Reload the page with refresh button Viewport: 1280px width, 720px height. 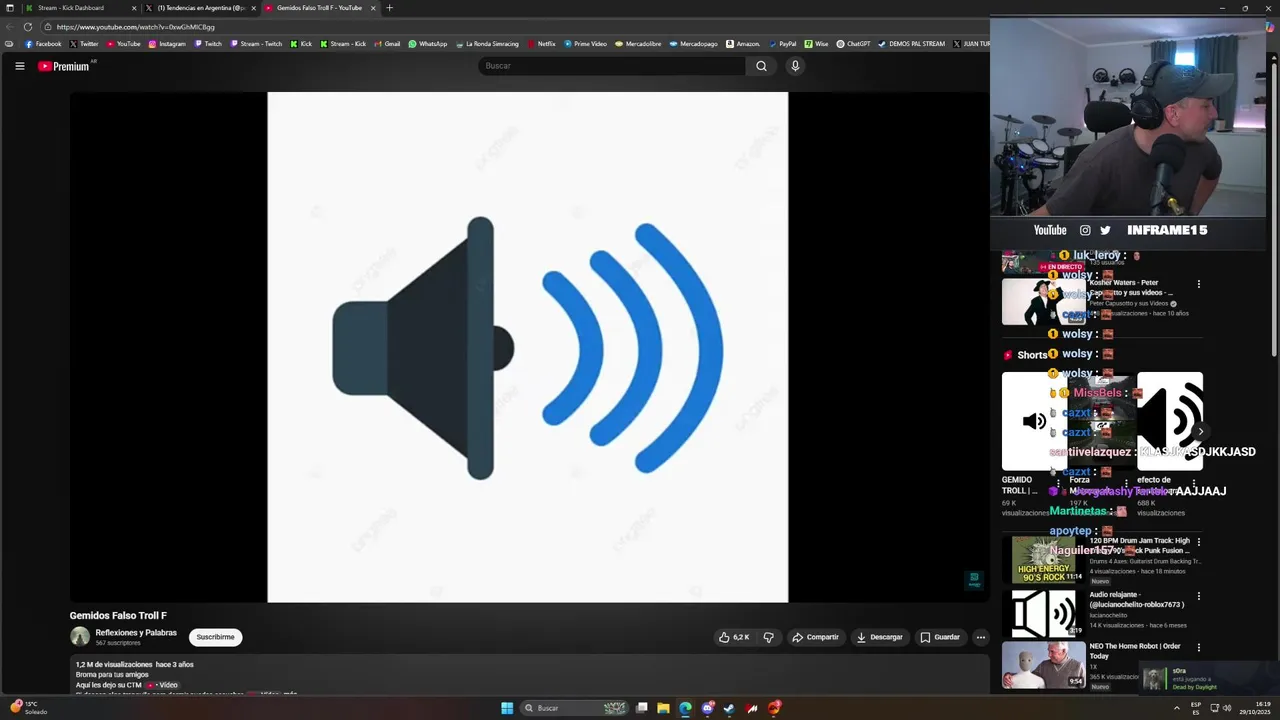(x=27, y=27)
